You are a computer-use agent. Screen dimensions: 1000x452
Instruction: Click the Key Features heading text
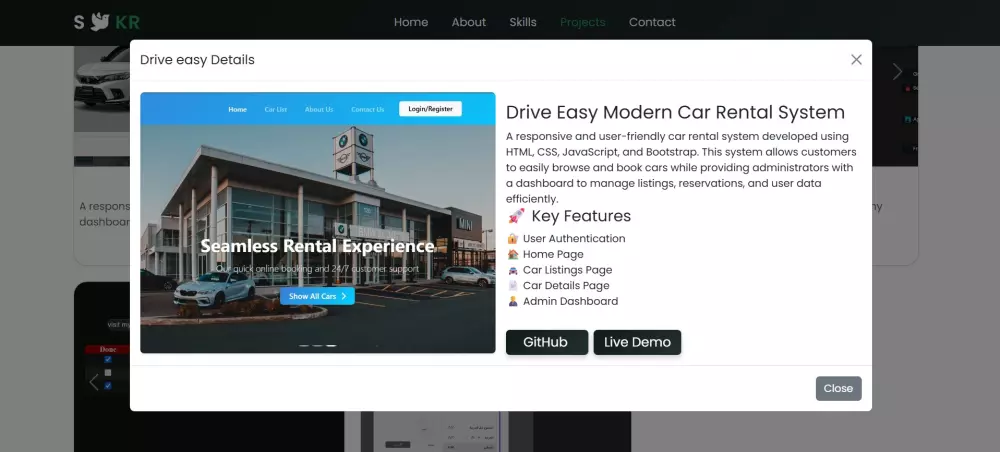(x=581, y=216)
